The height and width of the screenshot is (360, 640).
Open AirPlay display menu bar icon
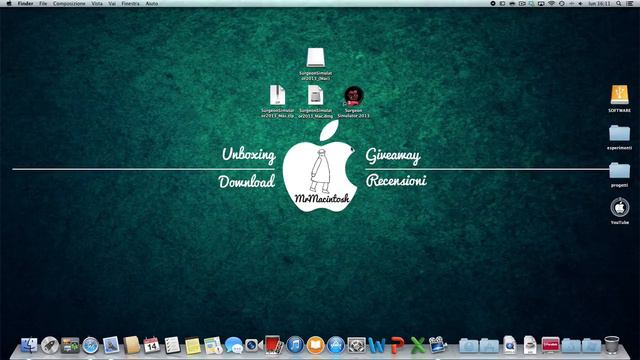(x=541, y=3)
